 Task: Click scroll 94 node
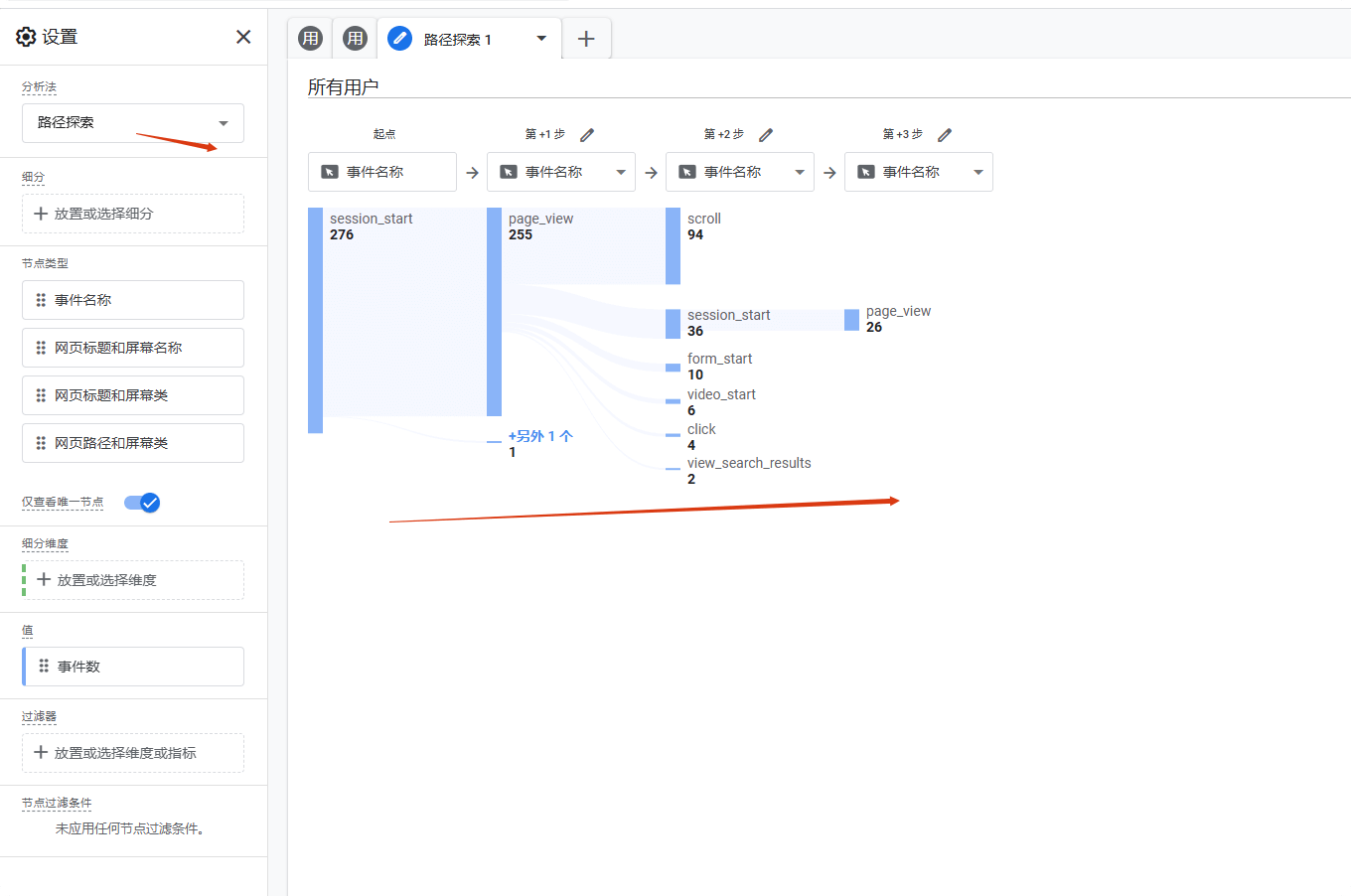674,246
